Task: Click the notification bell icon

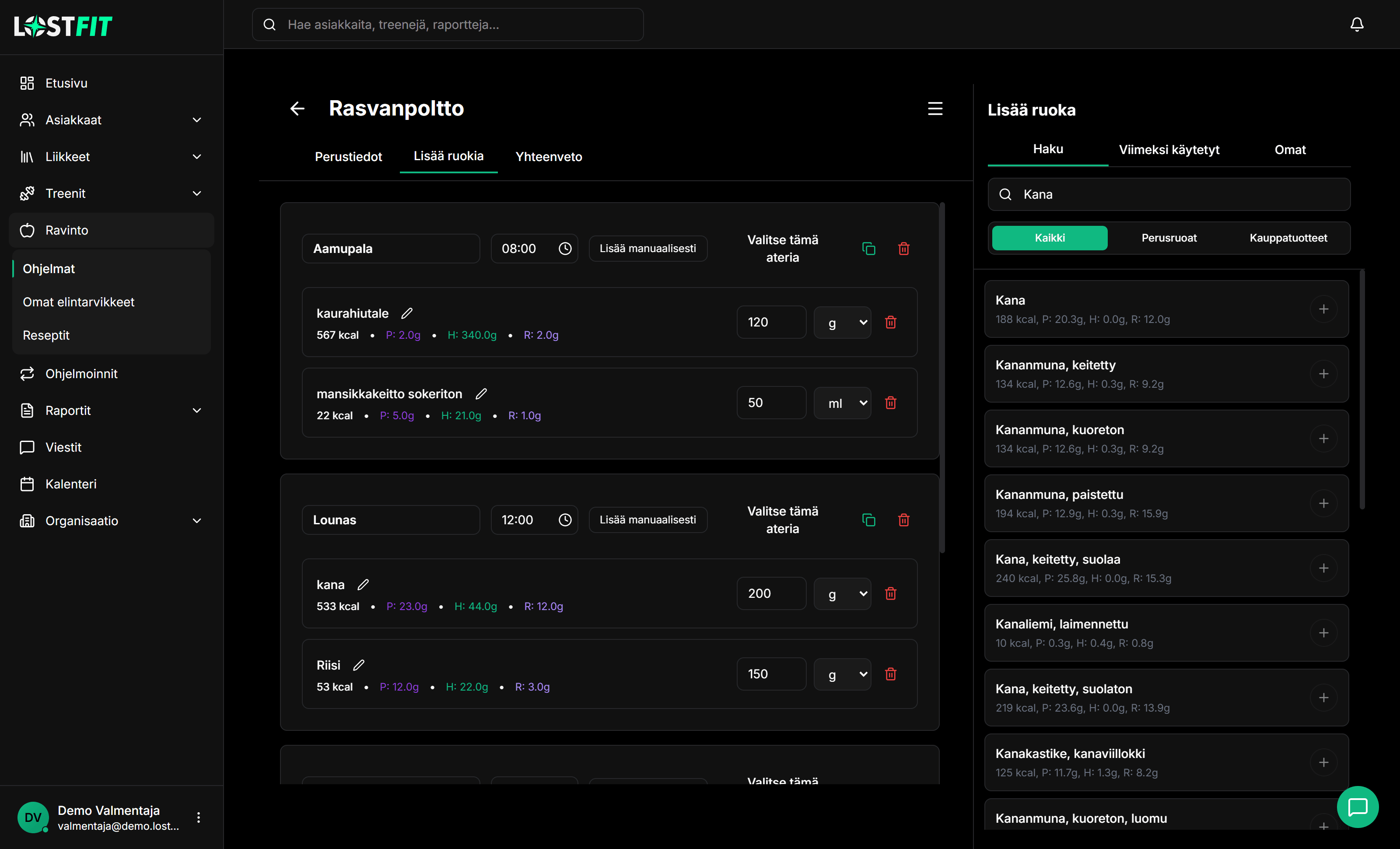Action: click(x=1357, y=25)
